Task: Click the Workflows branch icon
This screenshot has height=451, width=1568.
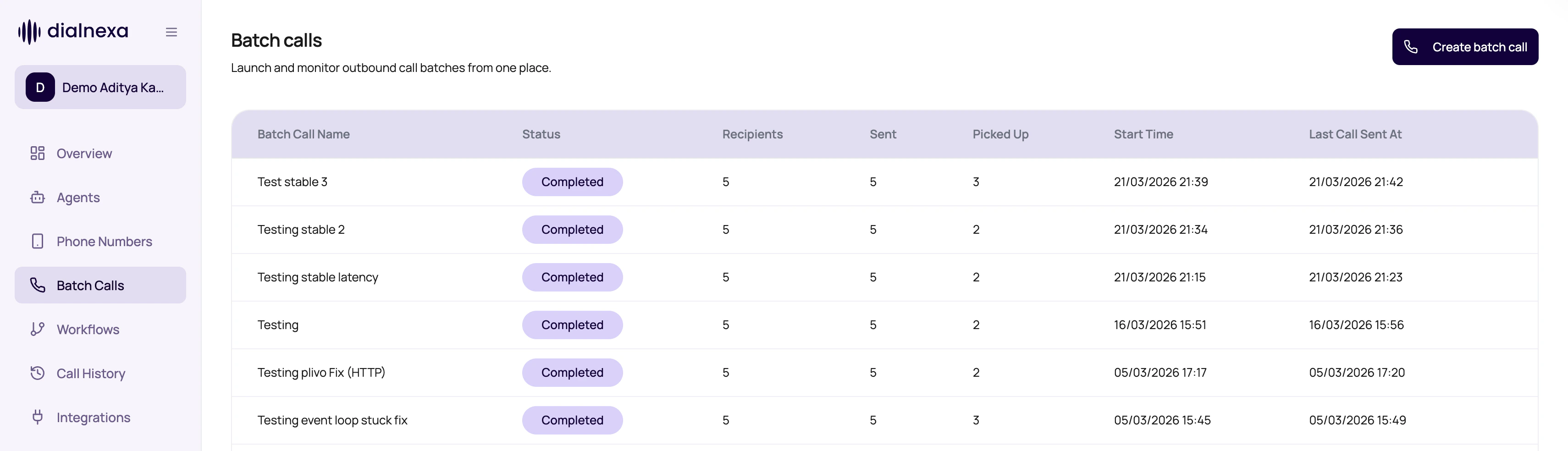Action: click(38, 329)
